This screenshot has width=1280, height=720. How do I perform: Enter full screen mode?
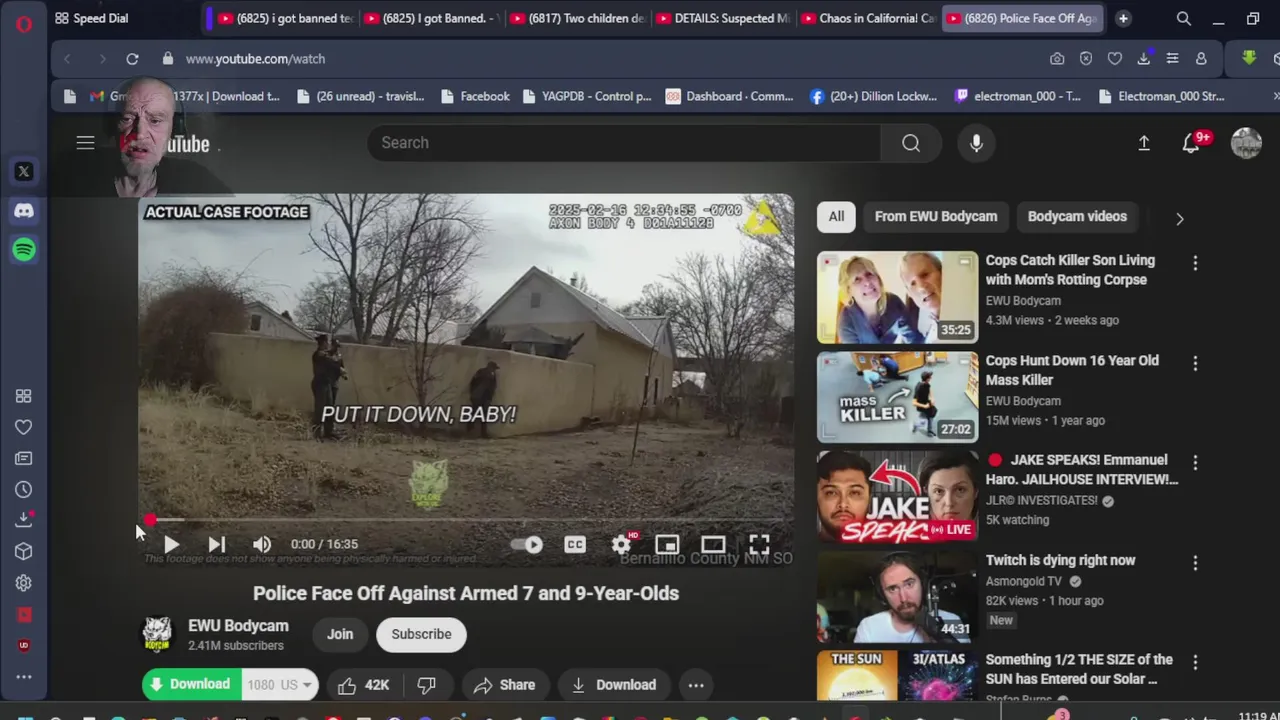(759, 545)
